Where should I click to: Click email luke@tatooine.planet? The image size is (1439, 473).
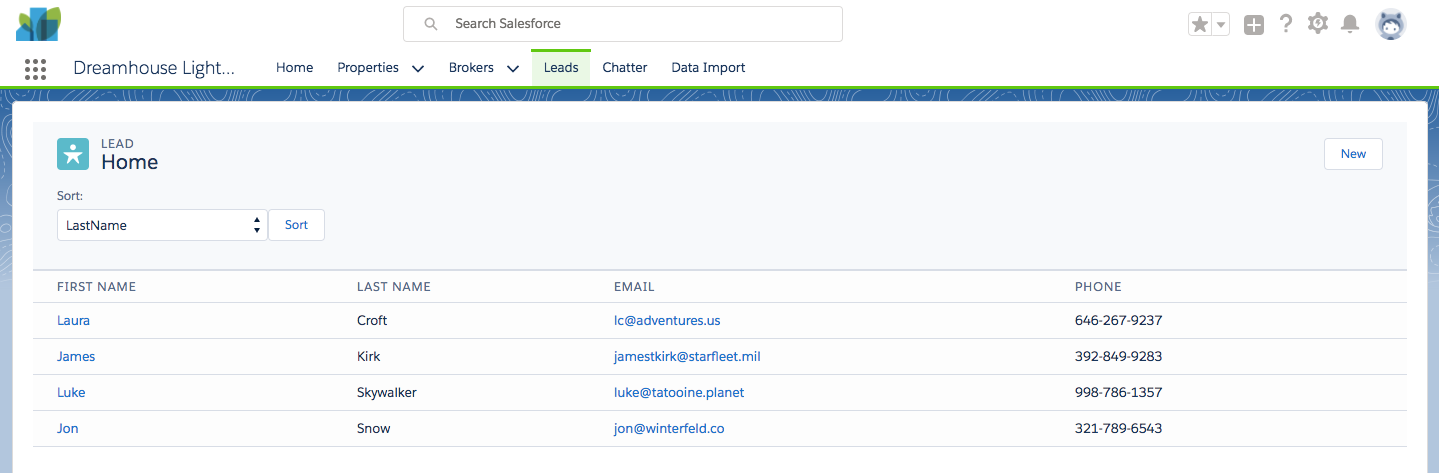tap(679, 393)
